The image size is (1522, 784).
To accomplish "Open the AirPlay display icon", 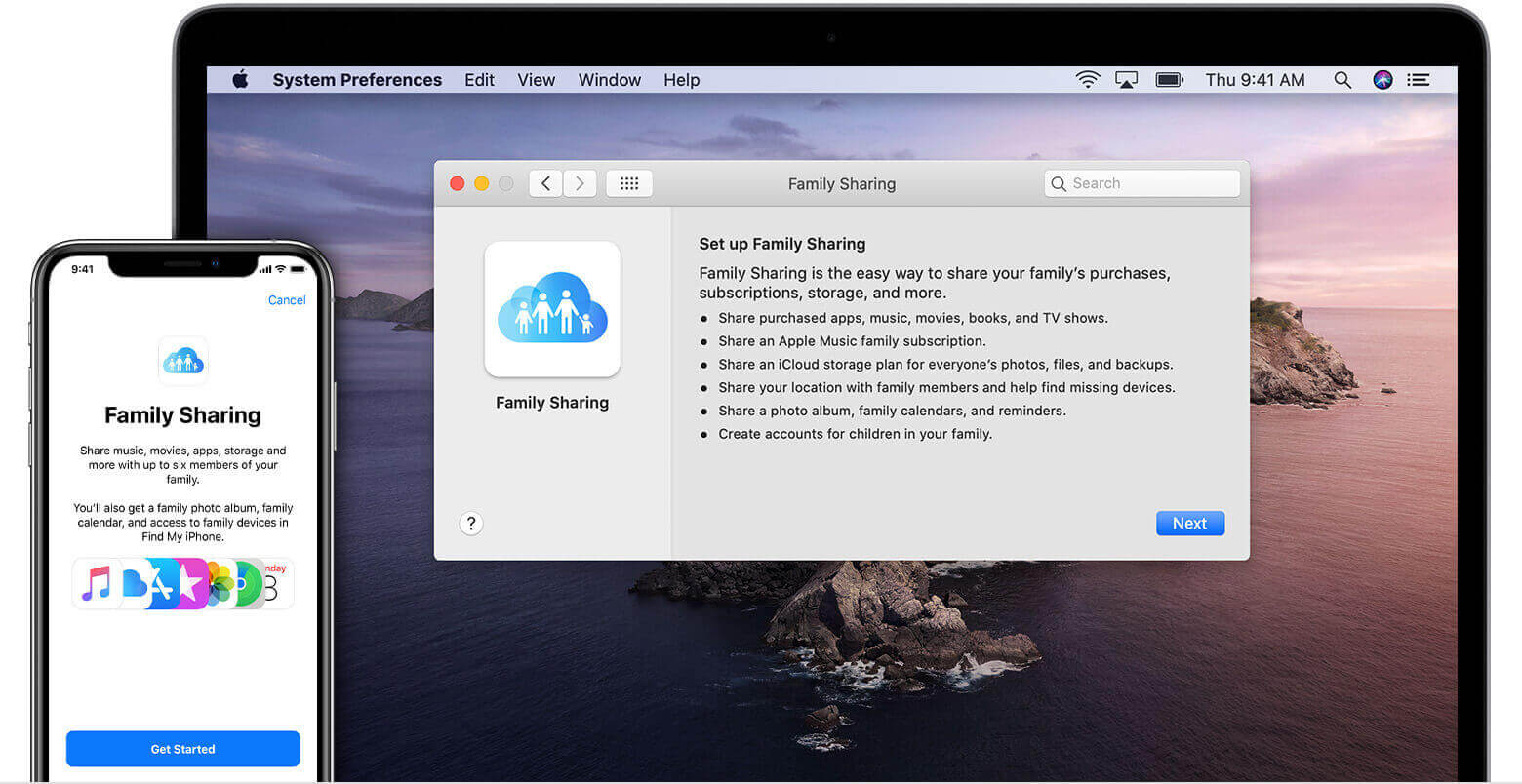I will click(x=1126, y=80).
